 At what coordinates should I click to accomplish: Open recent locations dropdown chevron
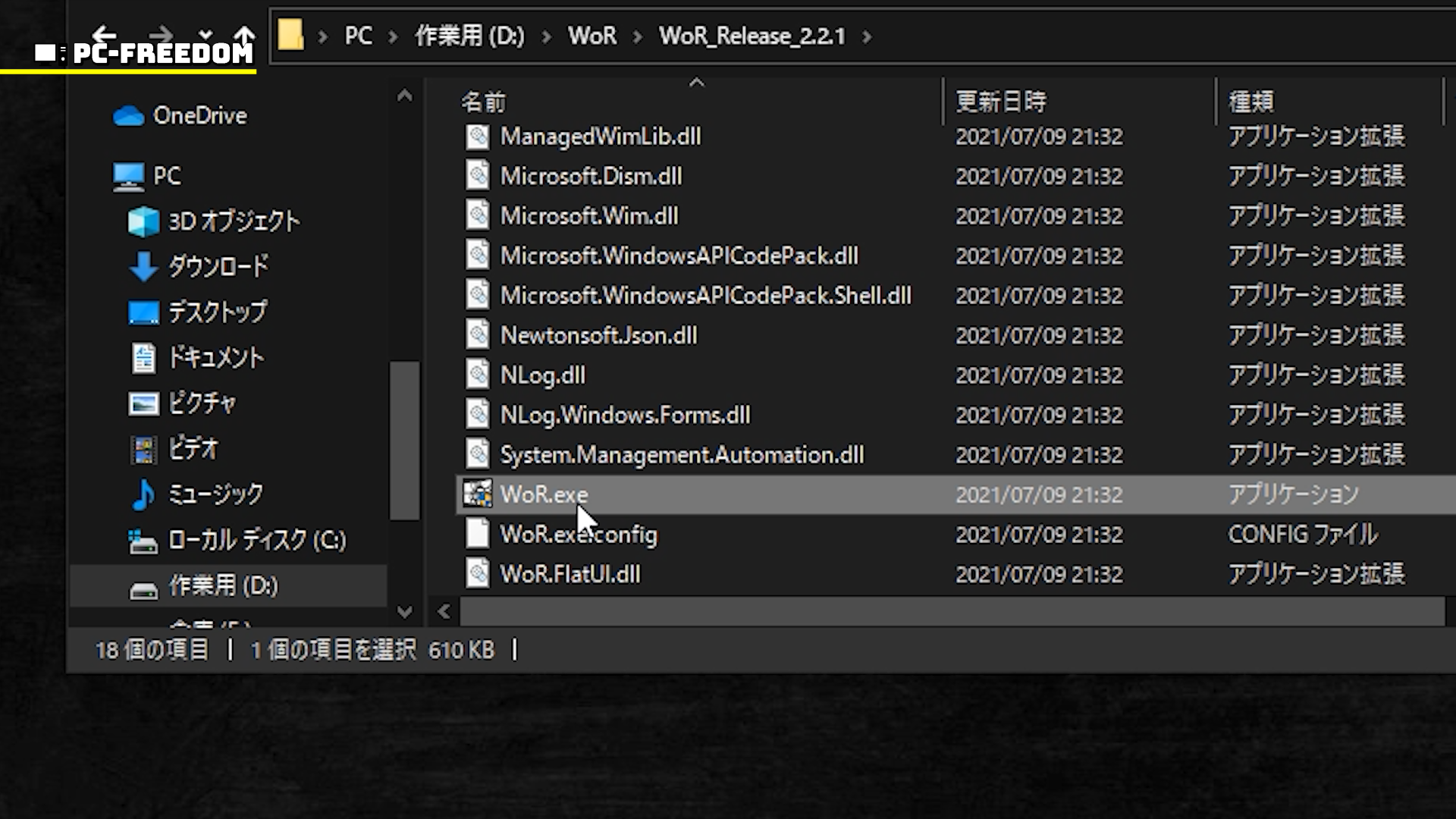coord(206,35)
